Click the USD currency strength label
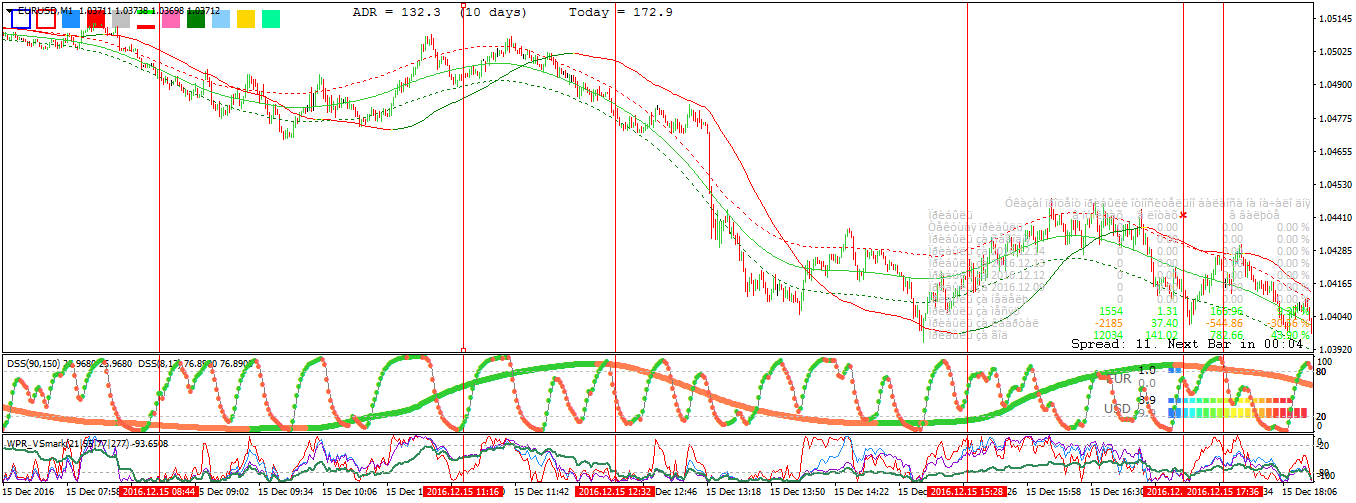 coord(1117,409)
